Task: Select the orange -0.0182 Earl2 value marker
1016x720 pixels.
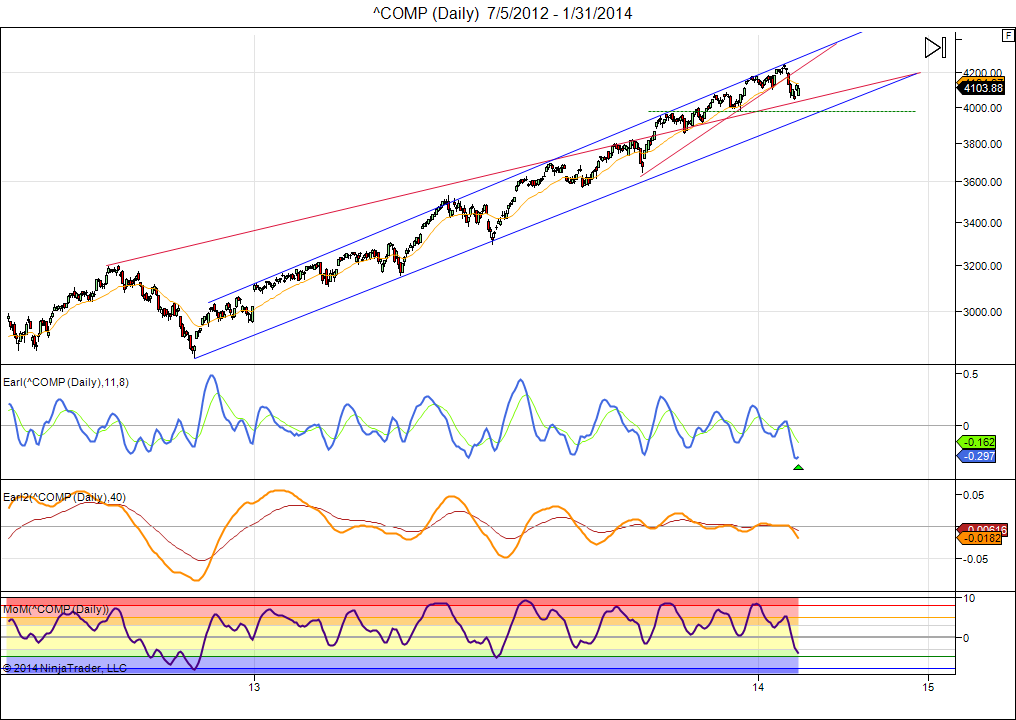Action: [x=984, y=539]
